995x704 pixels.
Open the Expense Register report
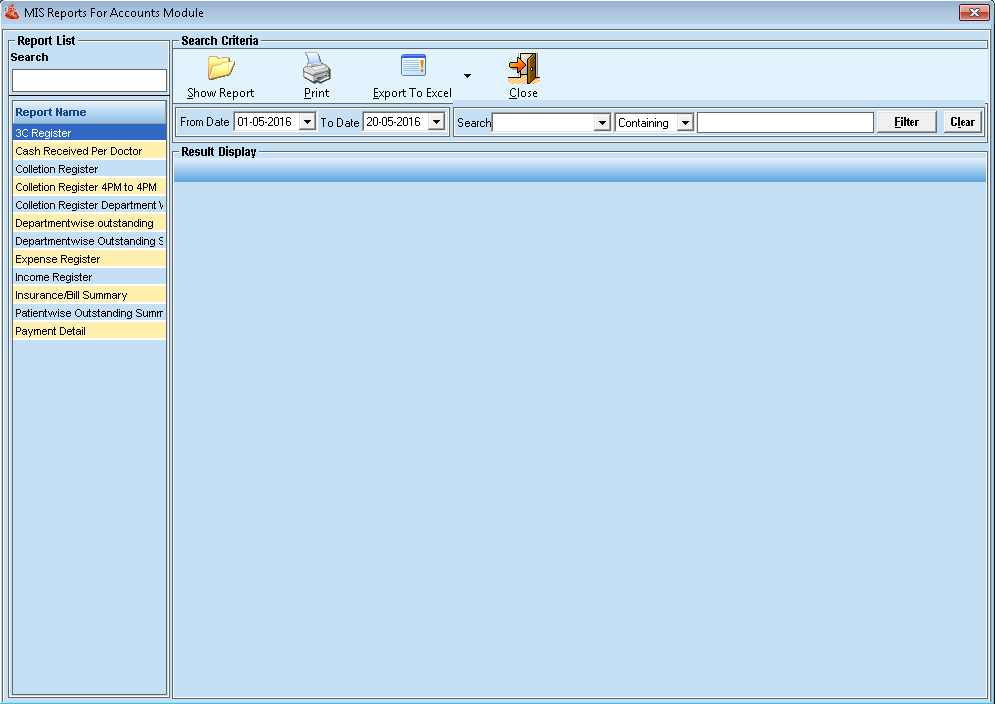88,259
